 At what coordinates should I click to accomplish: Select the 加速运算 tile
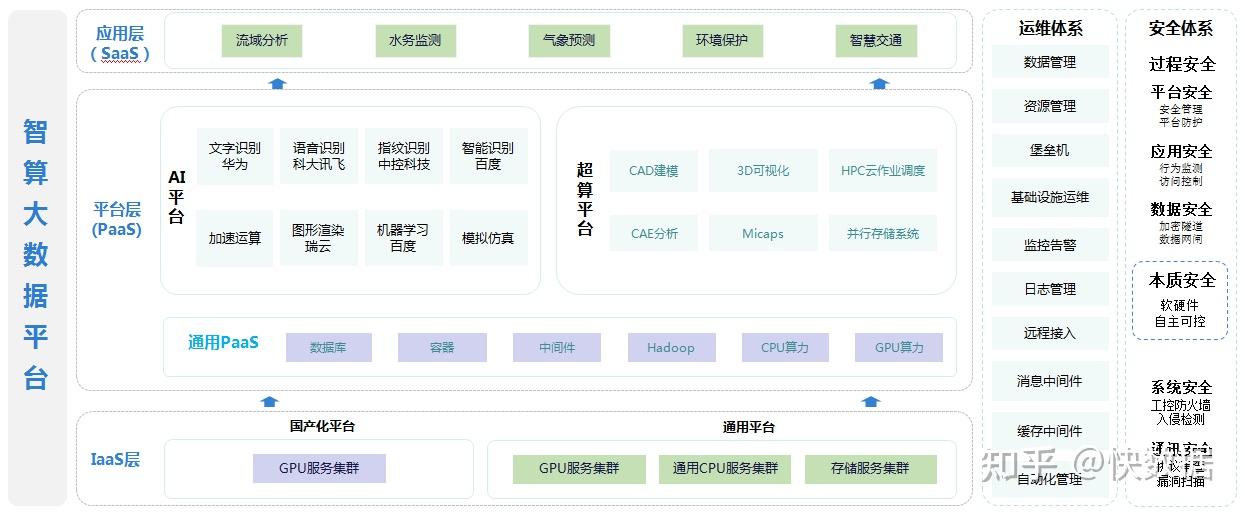[235, 238]
